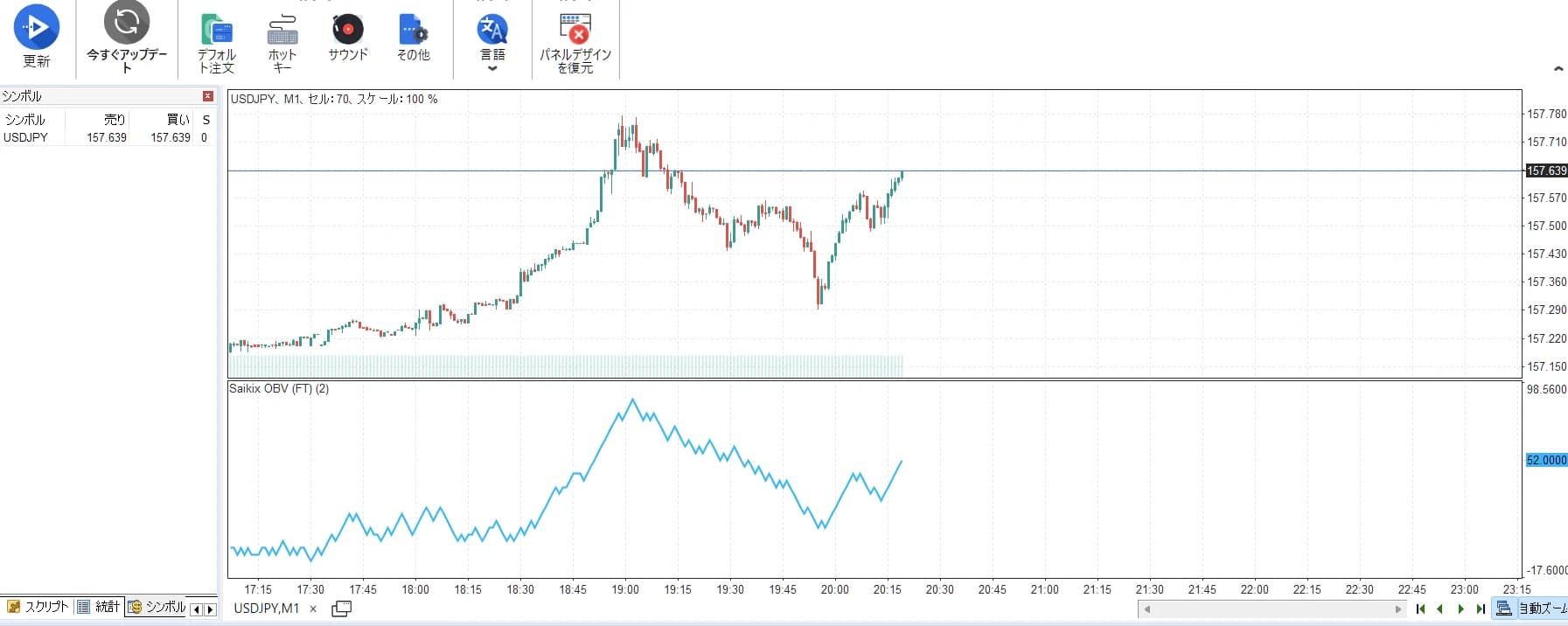Click the USDJPY sell price 157.639
1568x626 pixels.
107,137
